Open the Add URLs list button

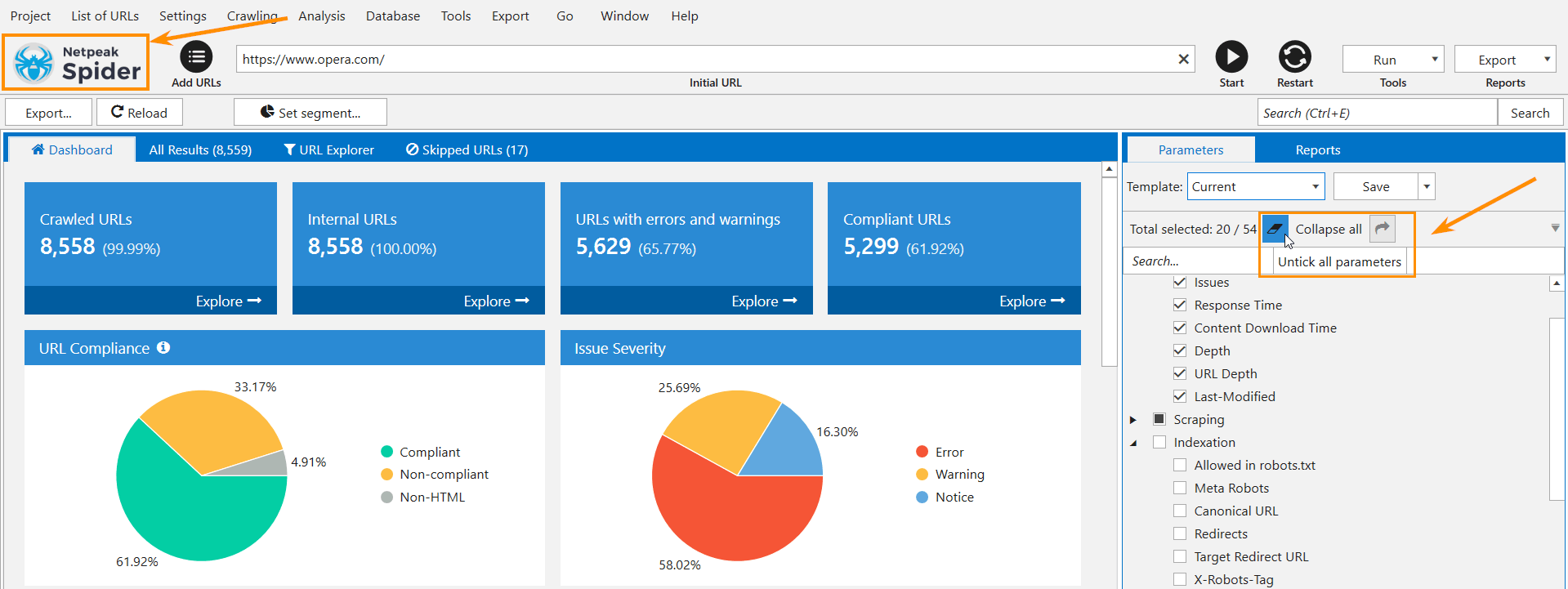196,56
